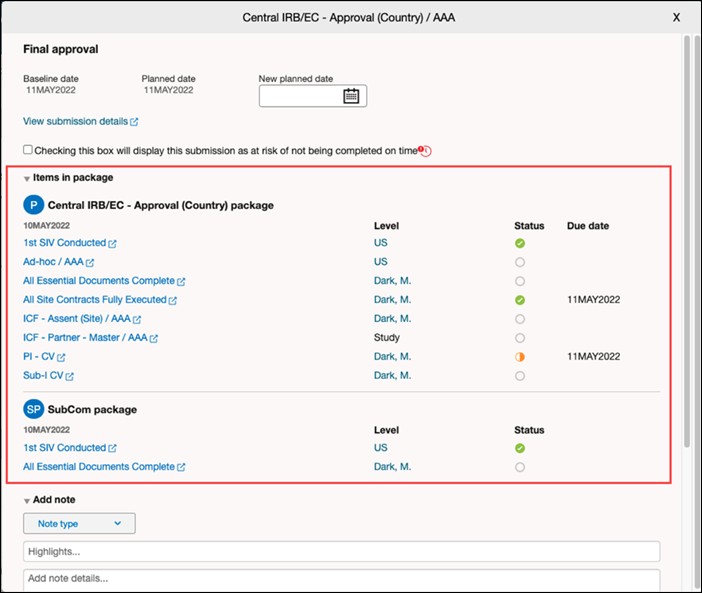702x593 pixels.
Task: Click the at-risk info warning icon
Action: (x=425, y=151)
